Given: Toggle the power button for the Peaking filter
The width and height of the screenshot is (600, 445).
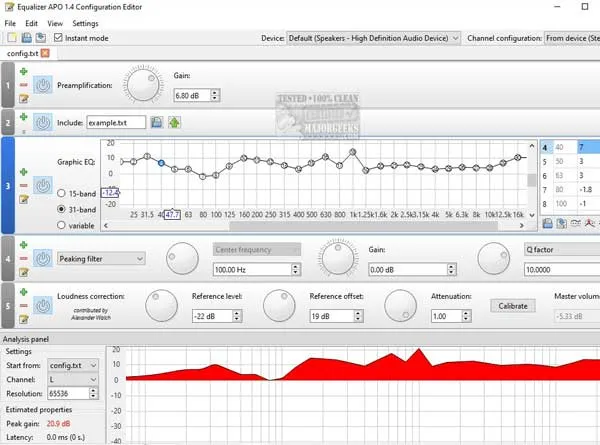Looking at the screenshot, I should pos(42,259).
